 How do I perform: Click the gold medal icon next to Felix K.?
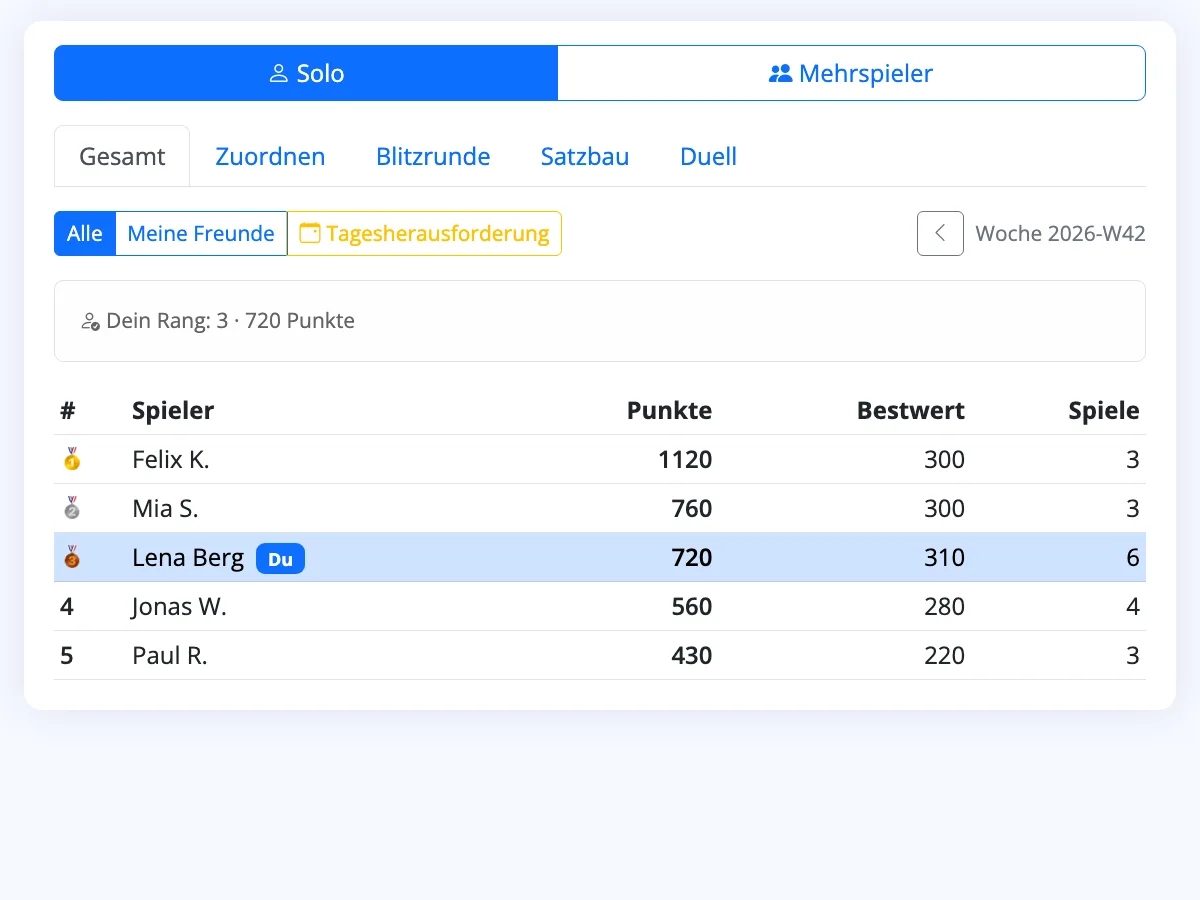pyautogui.click(x=71, y=459)
